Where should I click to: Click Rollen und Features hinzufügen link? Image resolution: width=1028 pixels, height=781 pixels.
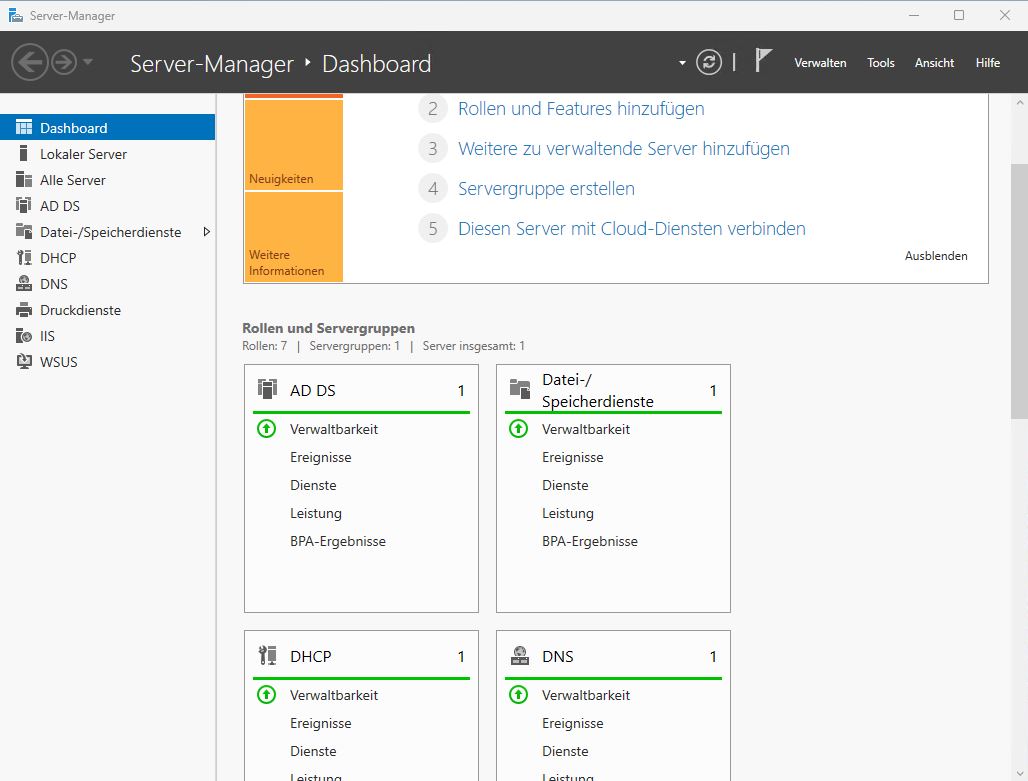pyautogui.click(x=581, y=109)
